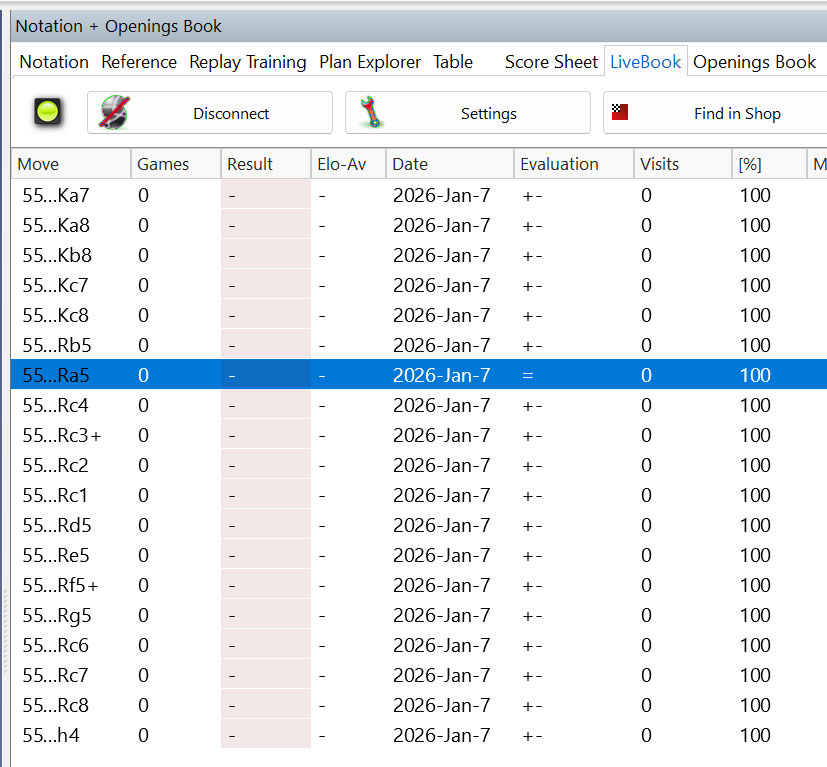Sort list by Games column header
Viewport: 827px width, 767px height.
163,164
